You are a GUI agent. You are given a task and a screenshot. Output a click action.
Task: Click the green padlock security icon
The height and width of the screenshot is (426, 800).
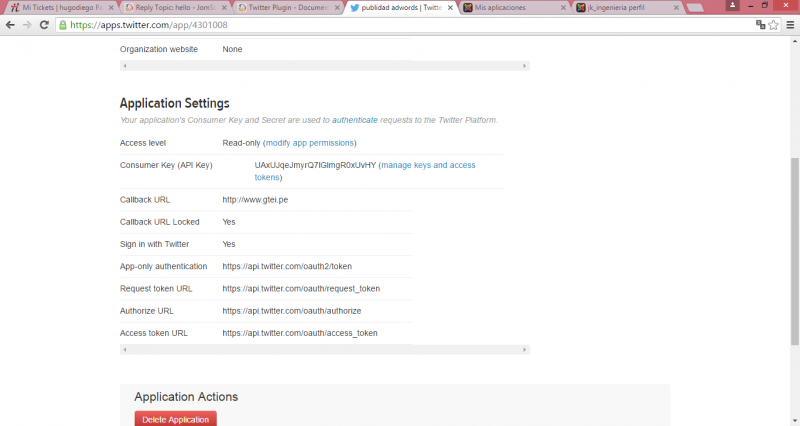(63, 24)
